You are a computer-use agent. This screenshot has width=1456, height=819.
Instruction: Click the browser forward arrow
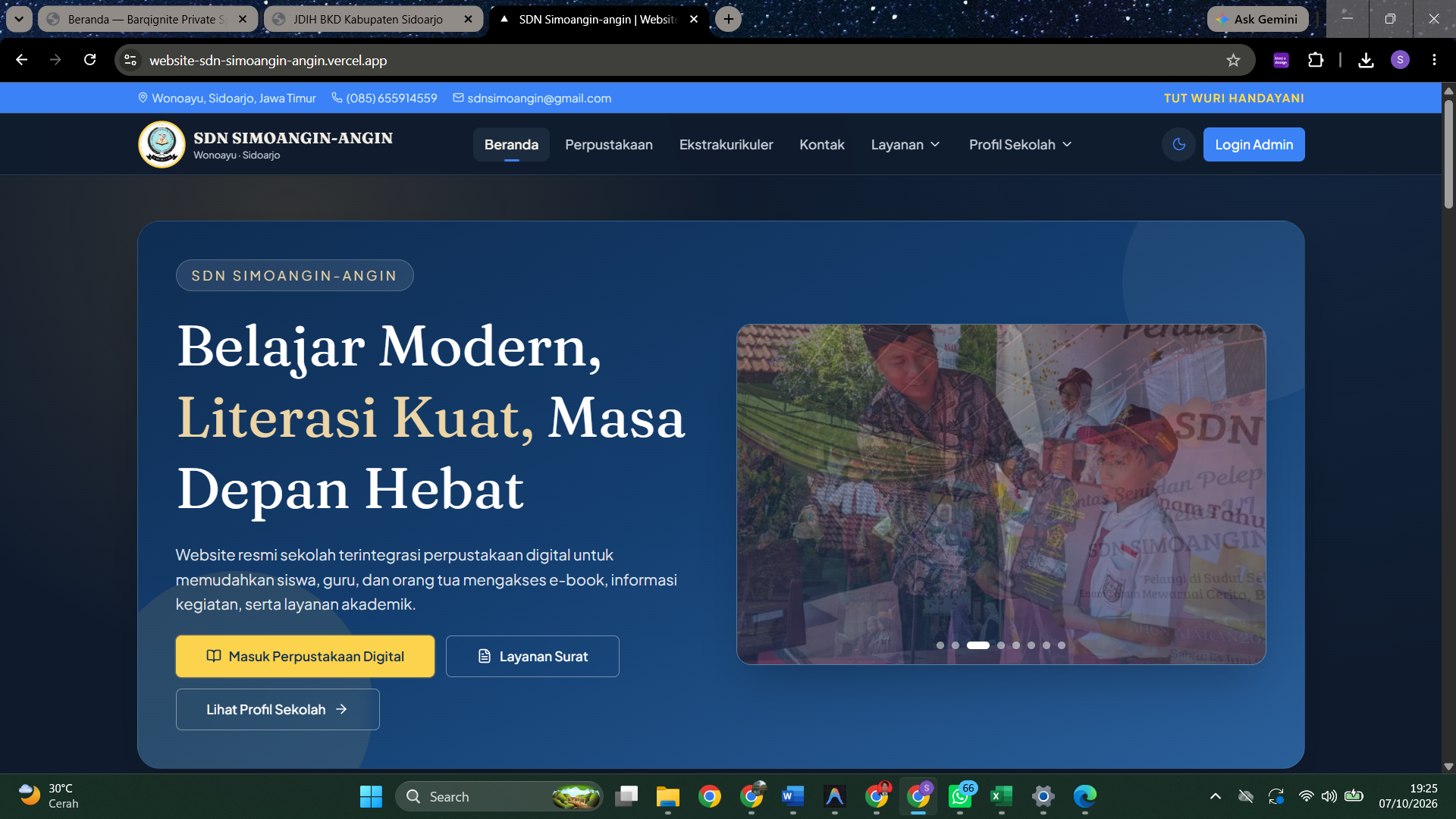(55, 60)
